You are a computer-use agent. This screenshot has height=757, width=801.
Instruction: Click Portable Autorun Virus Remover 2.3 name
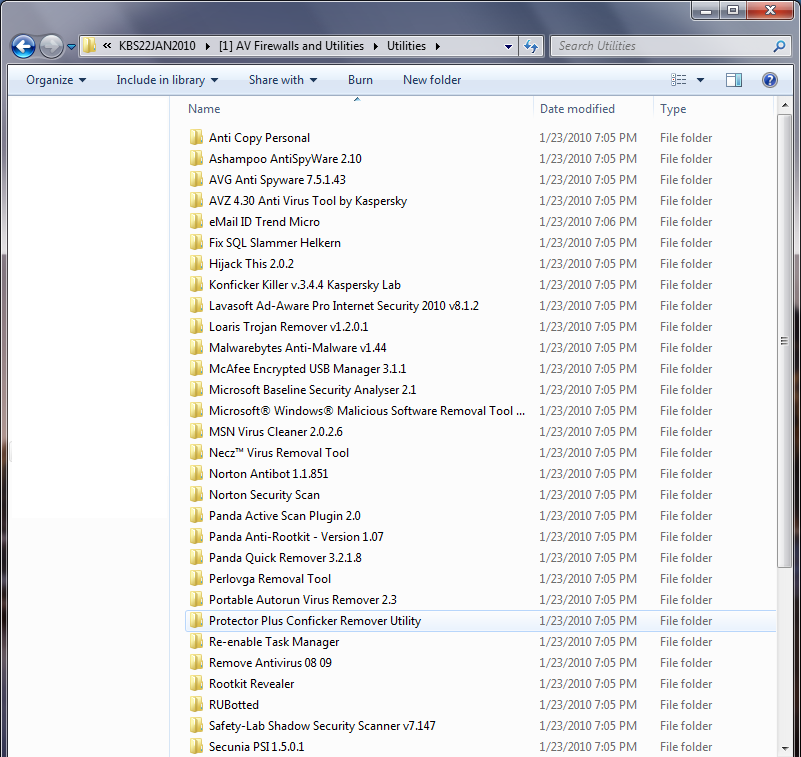click(x=302, y=600)
